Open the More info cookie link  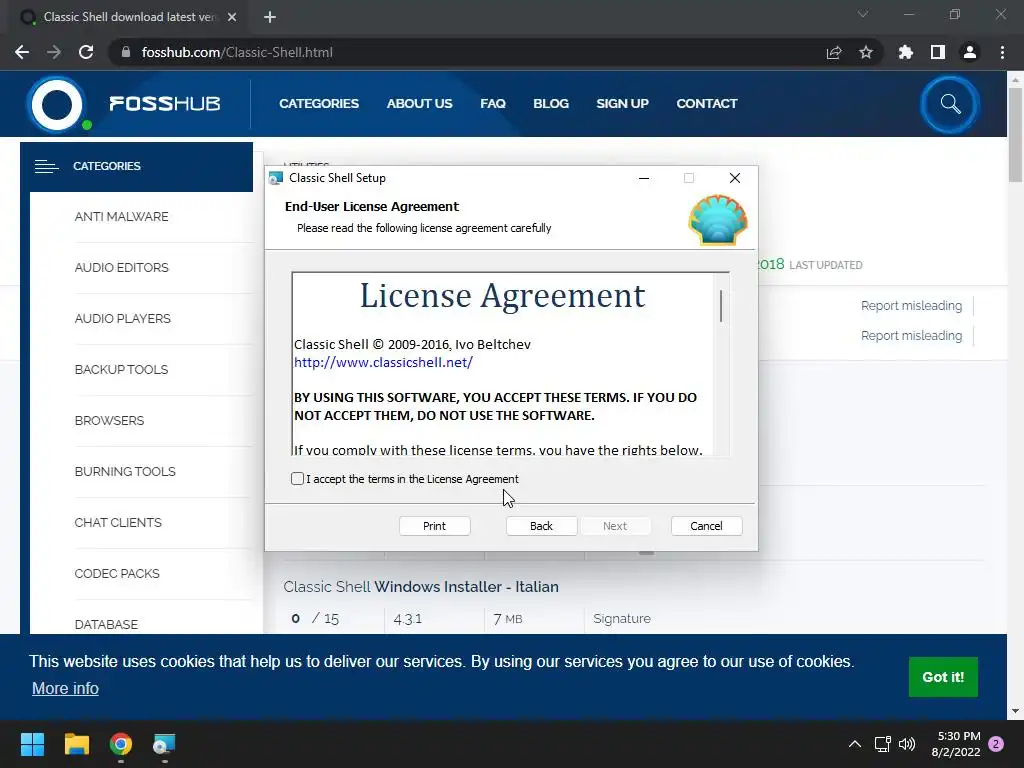point(65,688)
